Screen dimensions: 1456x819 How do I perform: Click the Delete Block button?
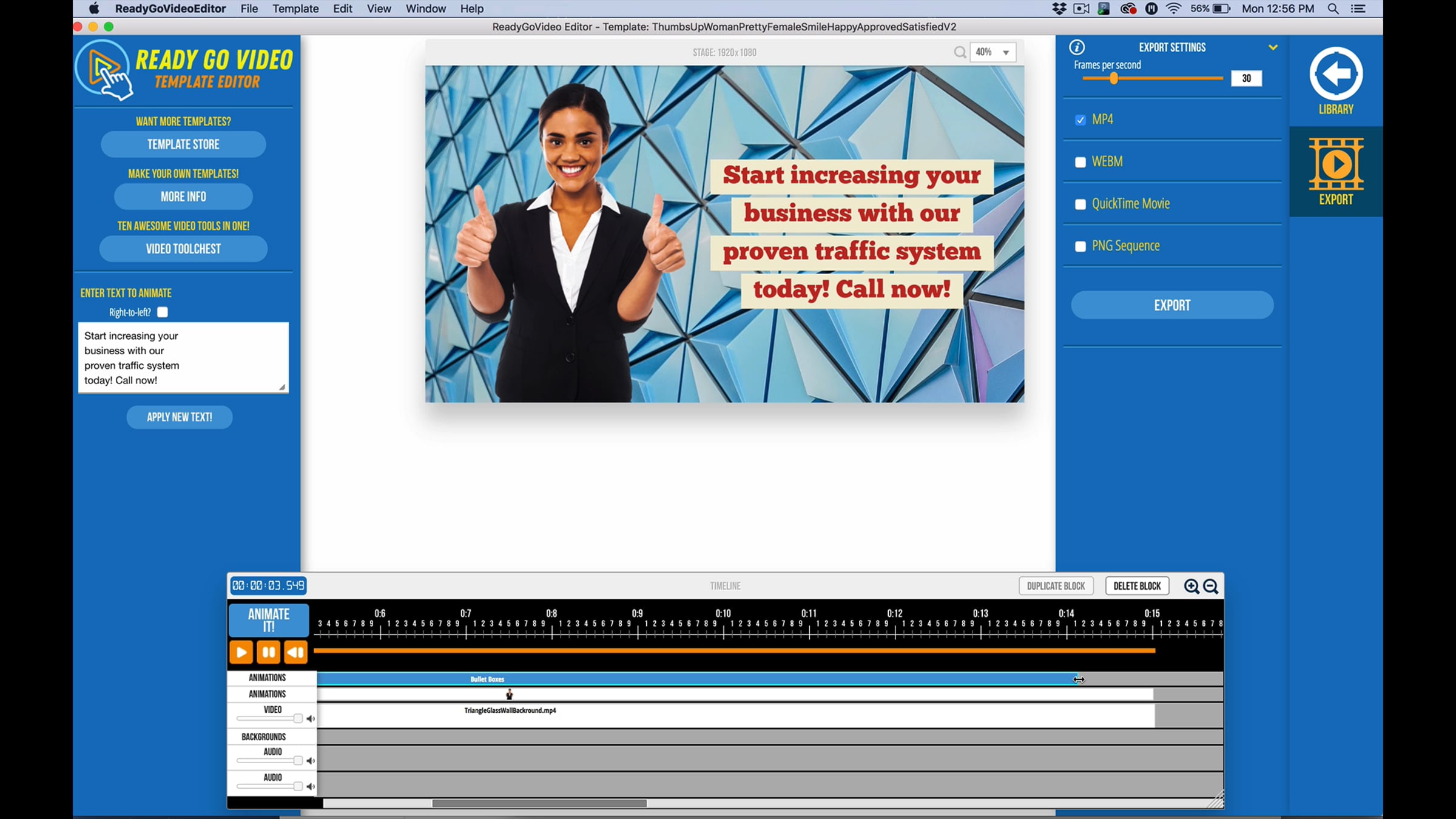1136,586
